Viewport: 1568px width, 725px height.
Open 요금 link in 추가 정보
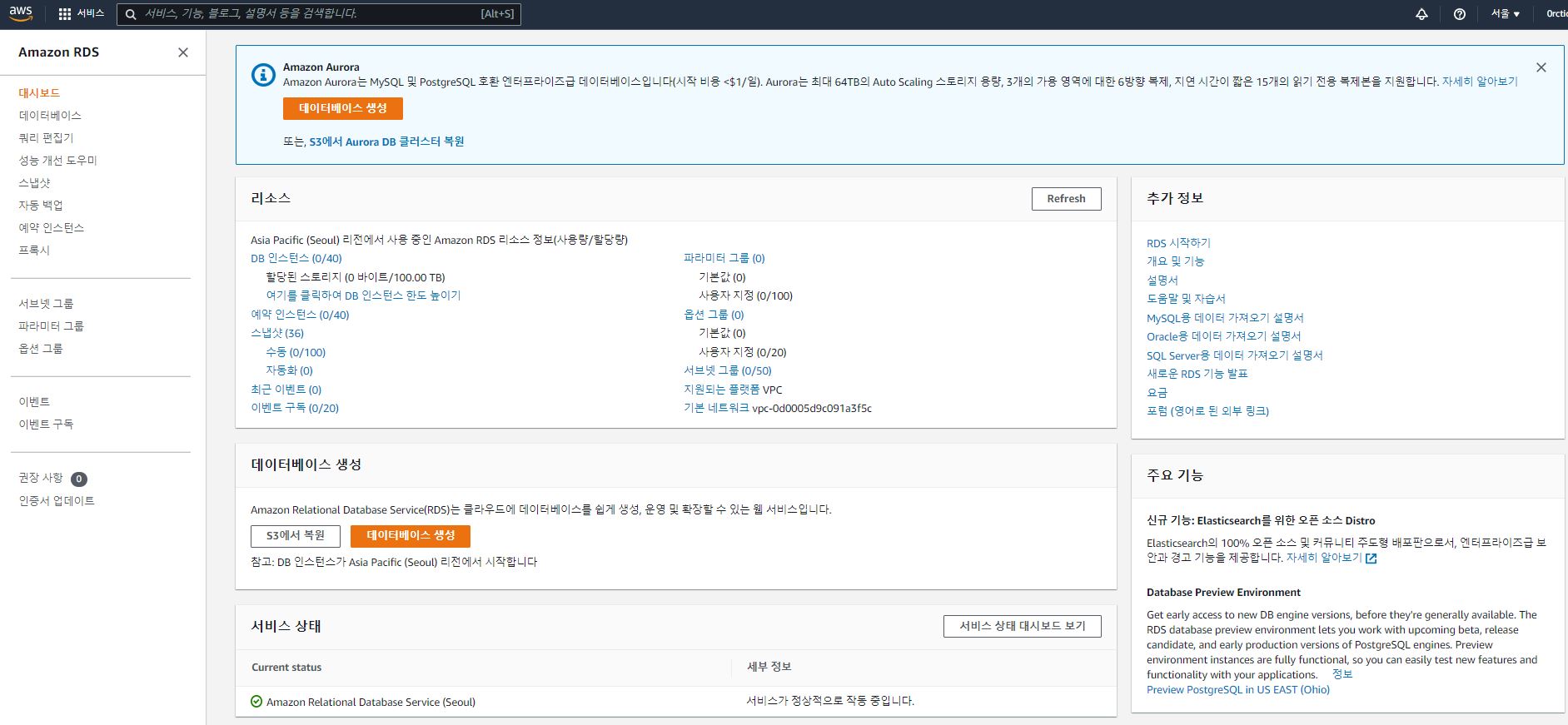pos(1157,394)
